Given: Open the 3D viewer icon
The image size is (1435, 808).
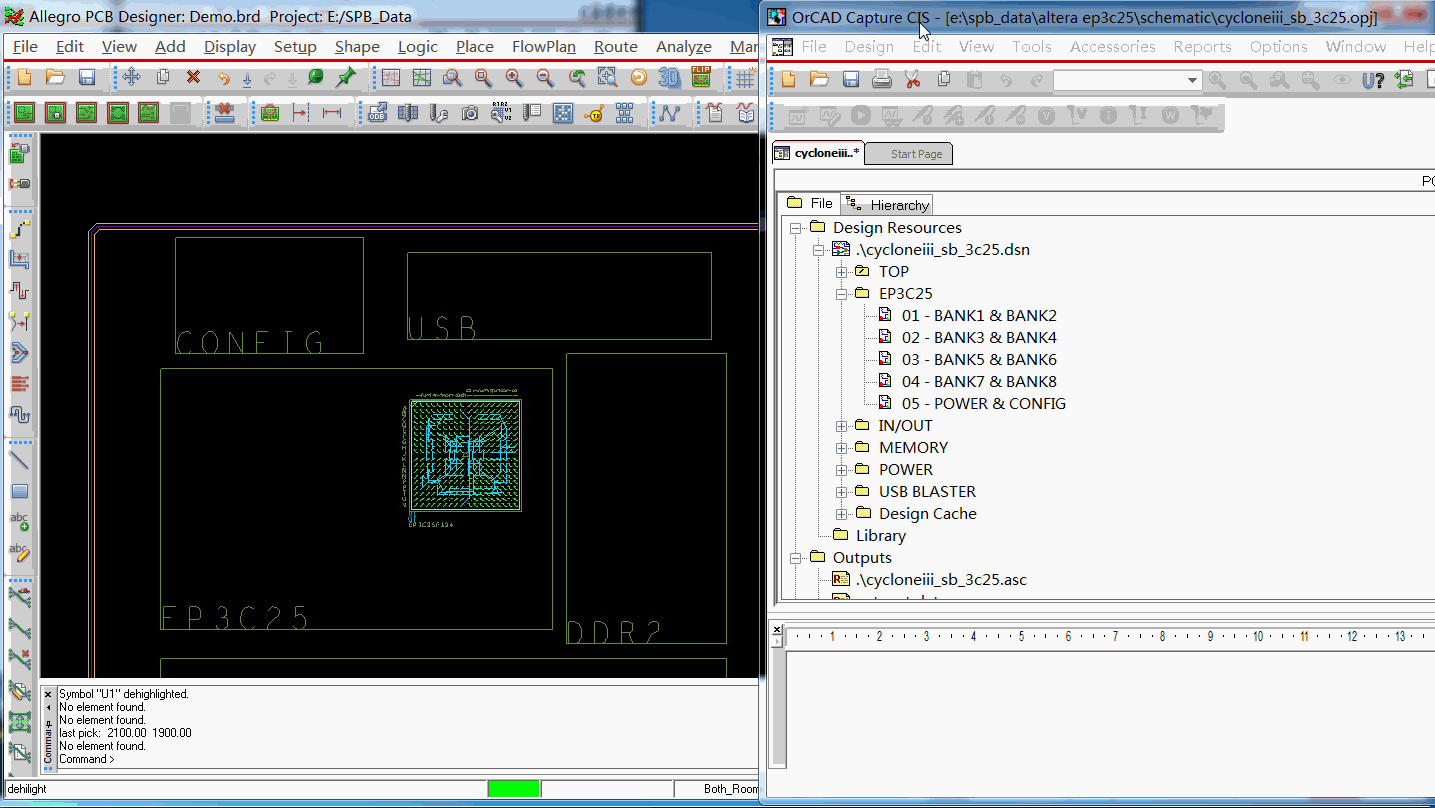Looking at the screenshot, I should tap(670, 78).
